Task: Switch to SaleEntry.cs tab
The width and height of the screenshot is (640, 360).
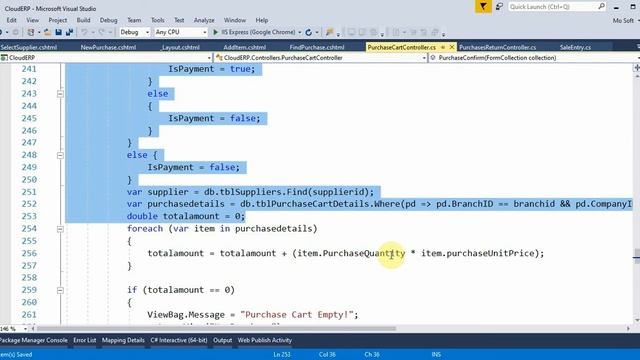Action: (575, 47)
